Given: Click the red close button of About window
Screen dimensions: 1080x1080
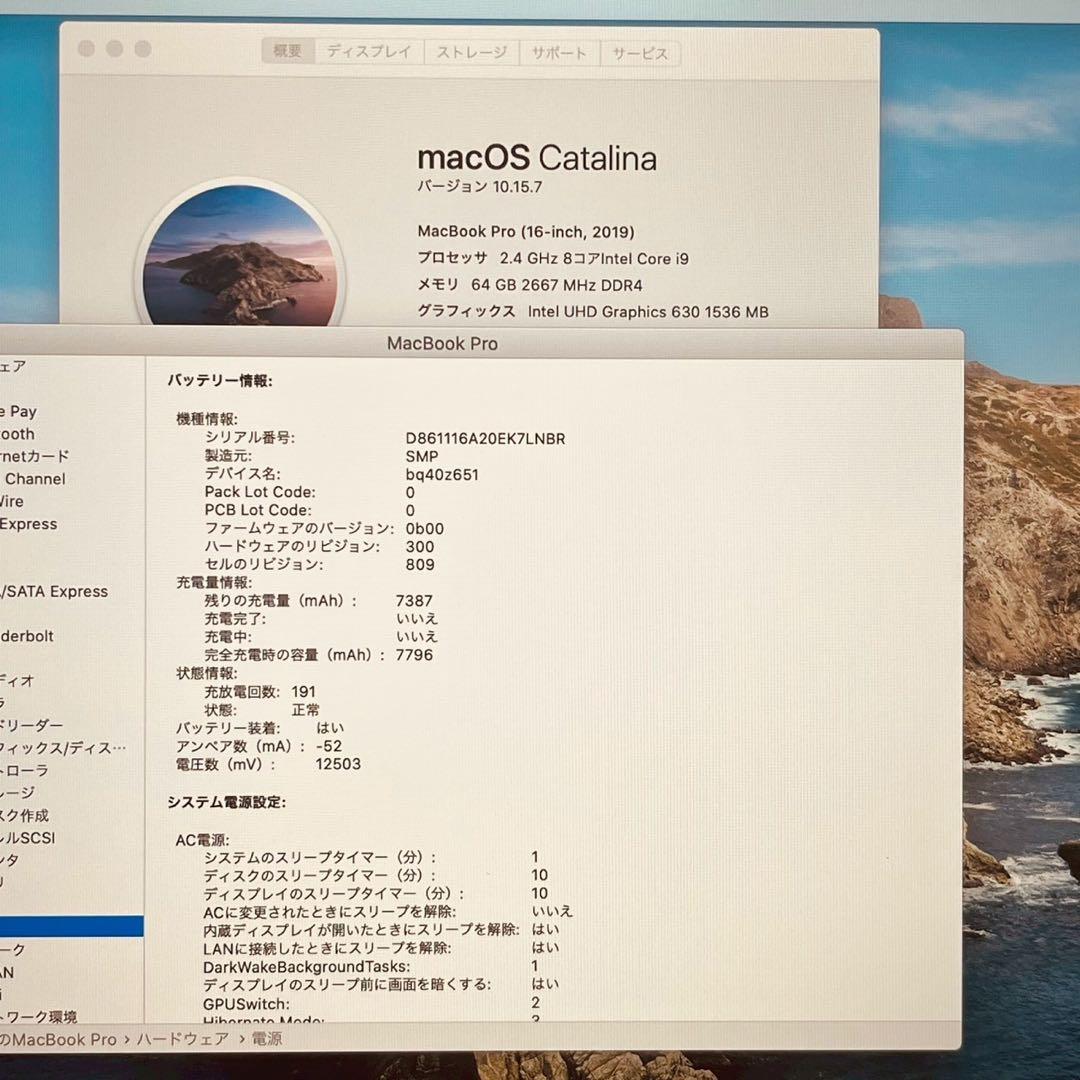Looking at the screenshot, I should point(86,49).
